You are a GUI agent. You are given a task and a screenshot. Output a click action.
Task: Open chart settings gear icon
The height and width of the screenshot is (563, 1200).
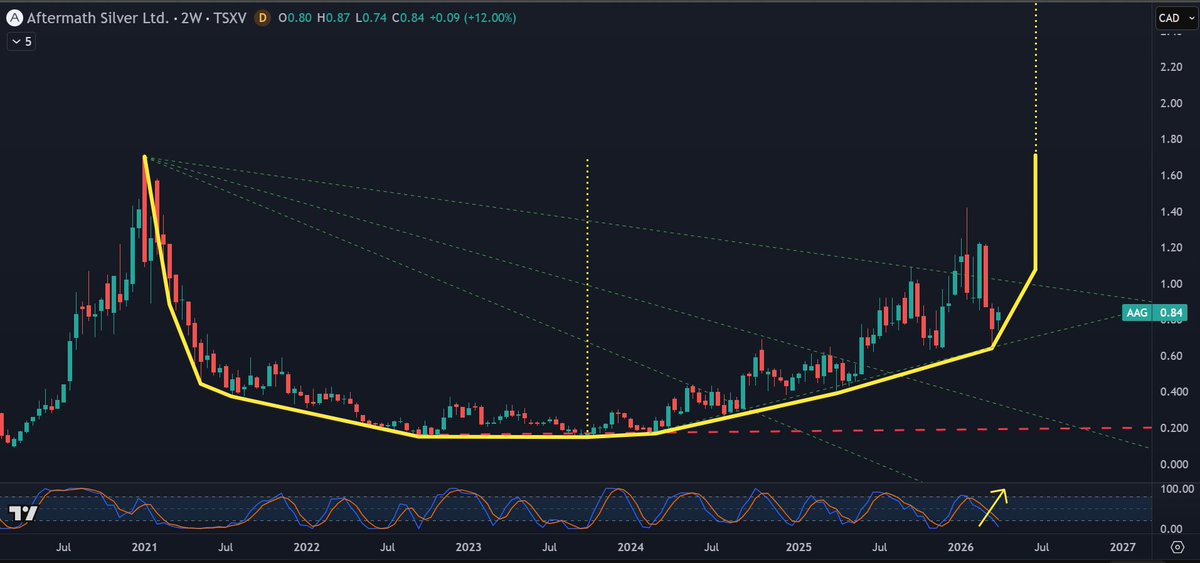1179,548
